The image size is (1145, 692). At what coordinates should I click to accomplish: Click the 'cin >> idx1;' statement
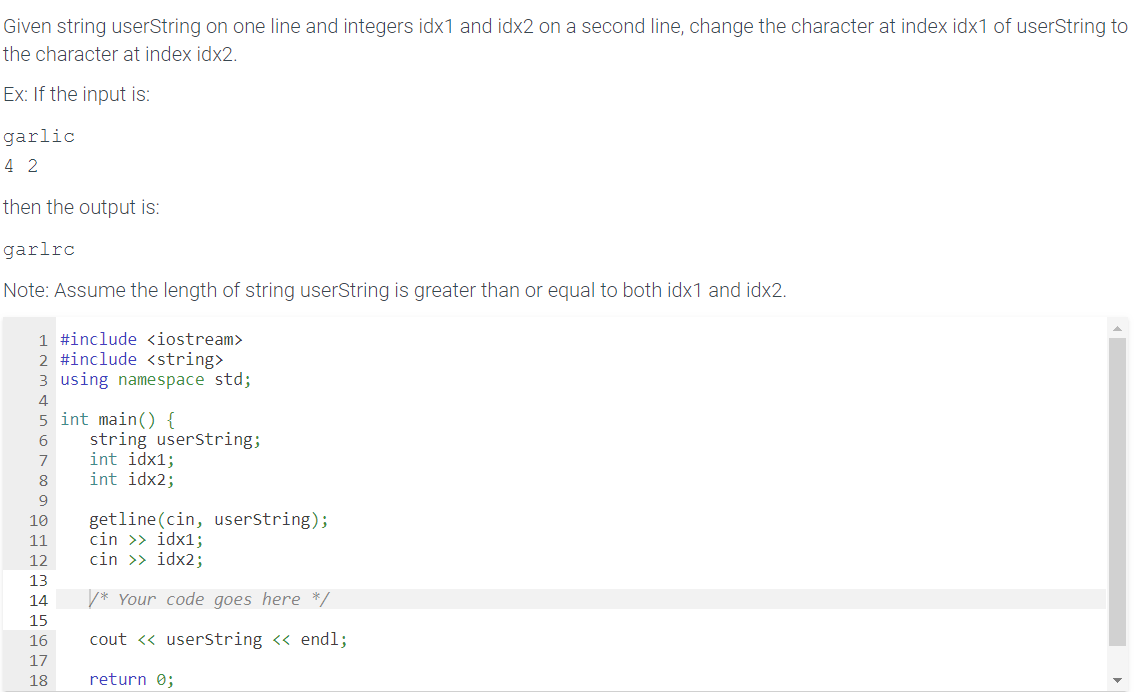[146, 539]
